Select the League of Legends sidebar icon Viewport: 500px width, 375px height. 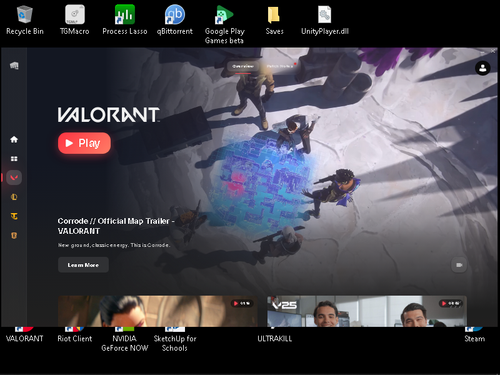[14, 197]
